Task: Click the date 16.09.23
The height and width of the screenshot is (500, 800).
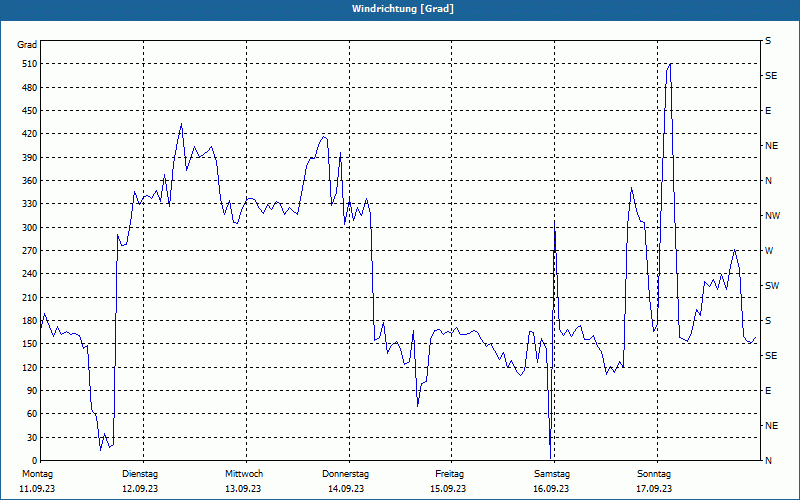Action: (x=551, y=489)
